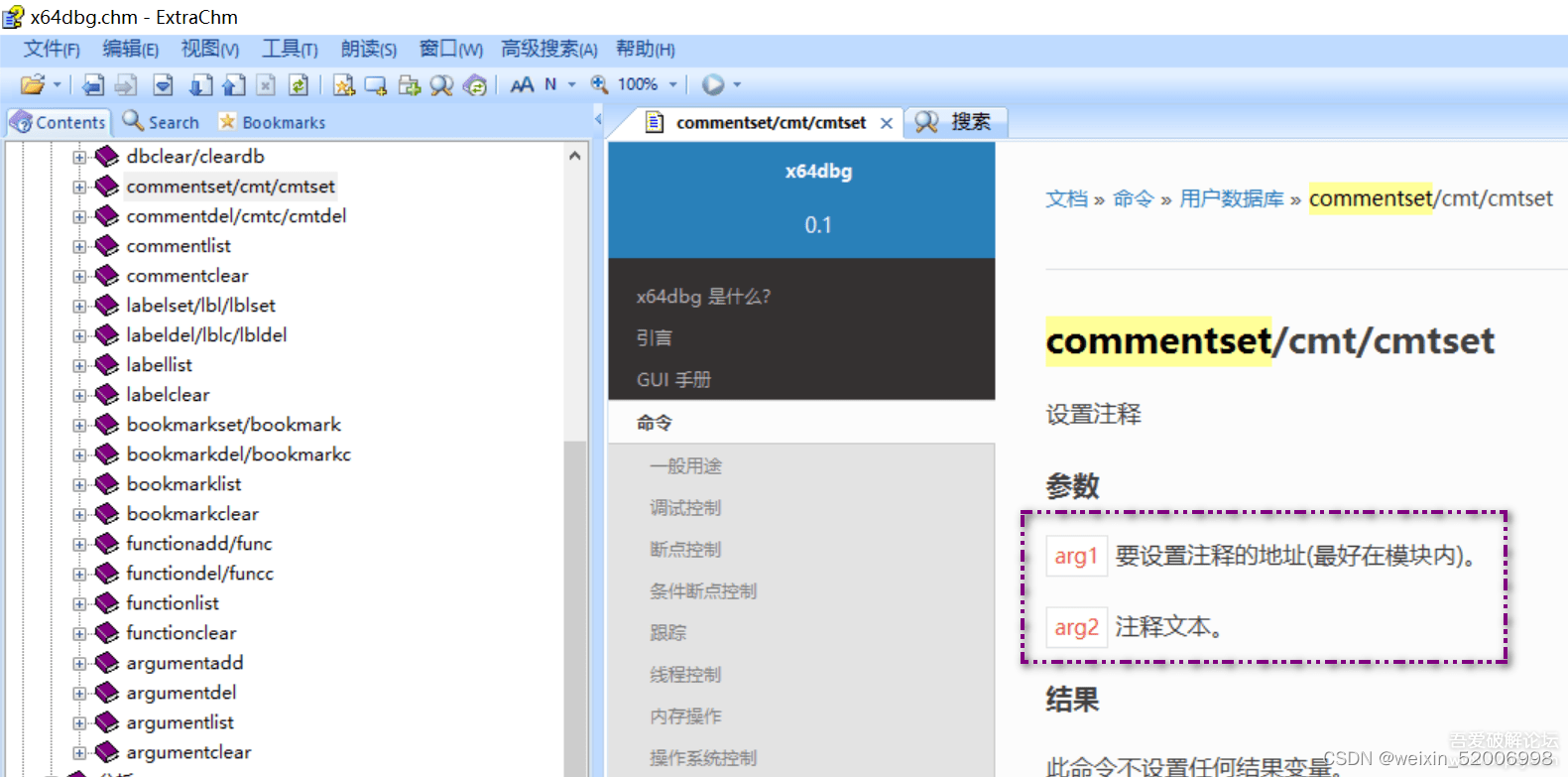The height and width of the screenshot is (777, 1568).
Task: Select bookmarkset/bookmark tree item
Action: tap(234, 424)
